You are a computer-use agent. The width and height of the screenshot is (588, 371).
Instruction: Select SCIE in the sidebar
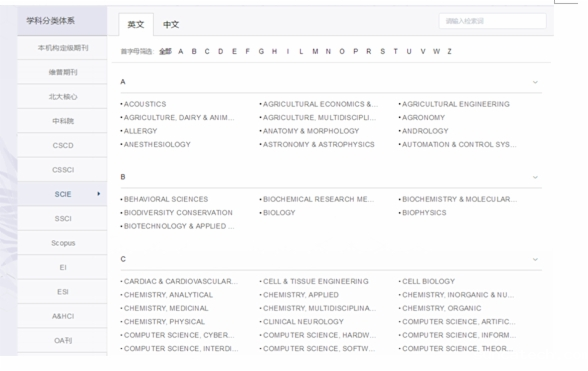point(63,194)
